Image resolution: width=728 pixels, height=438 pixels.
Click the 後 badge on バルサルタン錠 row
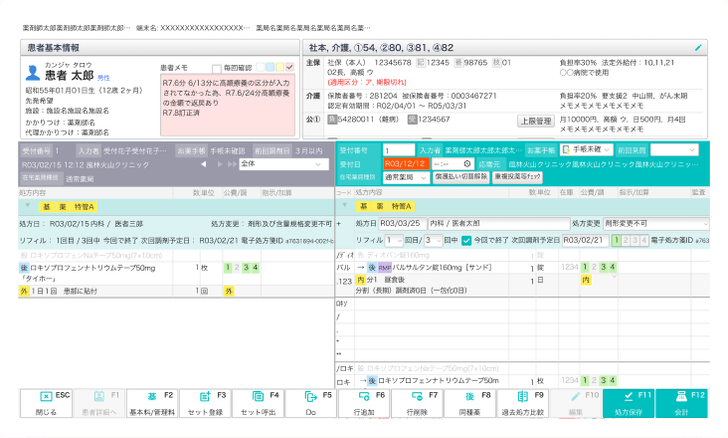[372, 268]
